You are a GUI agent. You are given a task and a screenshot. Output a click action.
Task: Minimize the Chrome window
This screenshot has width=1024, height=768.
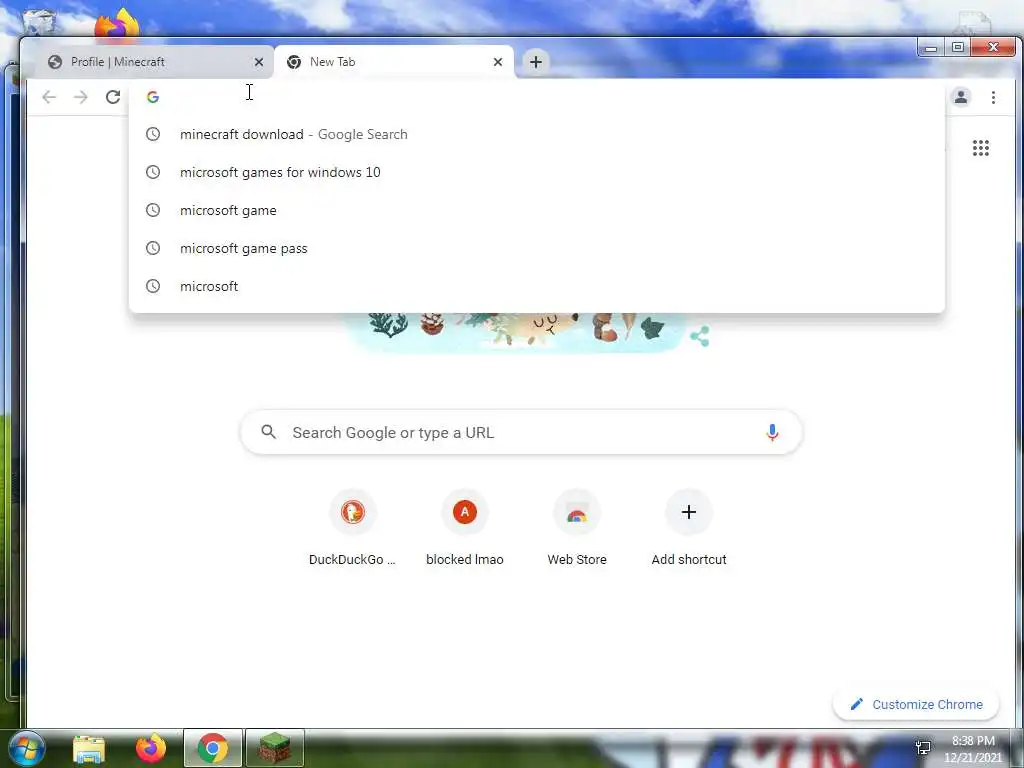pyautogui.click(x=931, y=47)
